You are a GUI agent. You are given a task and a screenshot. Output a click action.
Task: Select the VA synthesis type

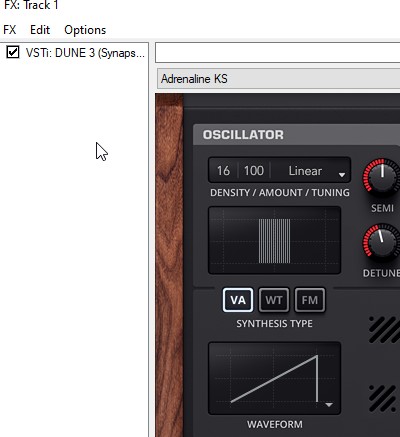[x=238, y=300]
